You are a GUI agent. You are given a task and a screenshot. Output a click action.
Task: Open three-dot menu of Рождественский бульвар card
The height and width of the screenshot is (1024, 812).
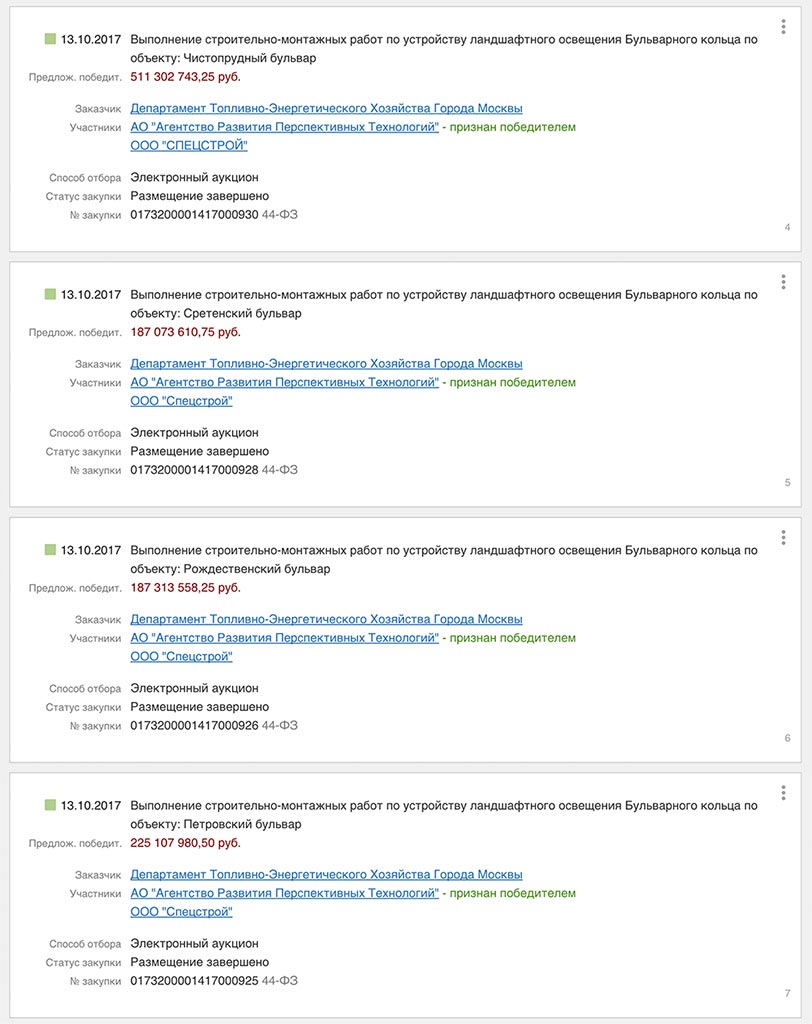[x=783, y=538]
